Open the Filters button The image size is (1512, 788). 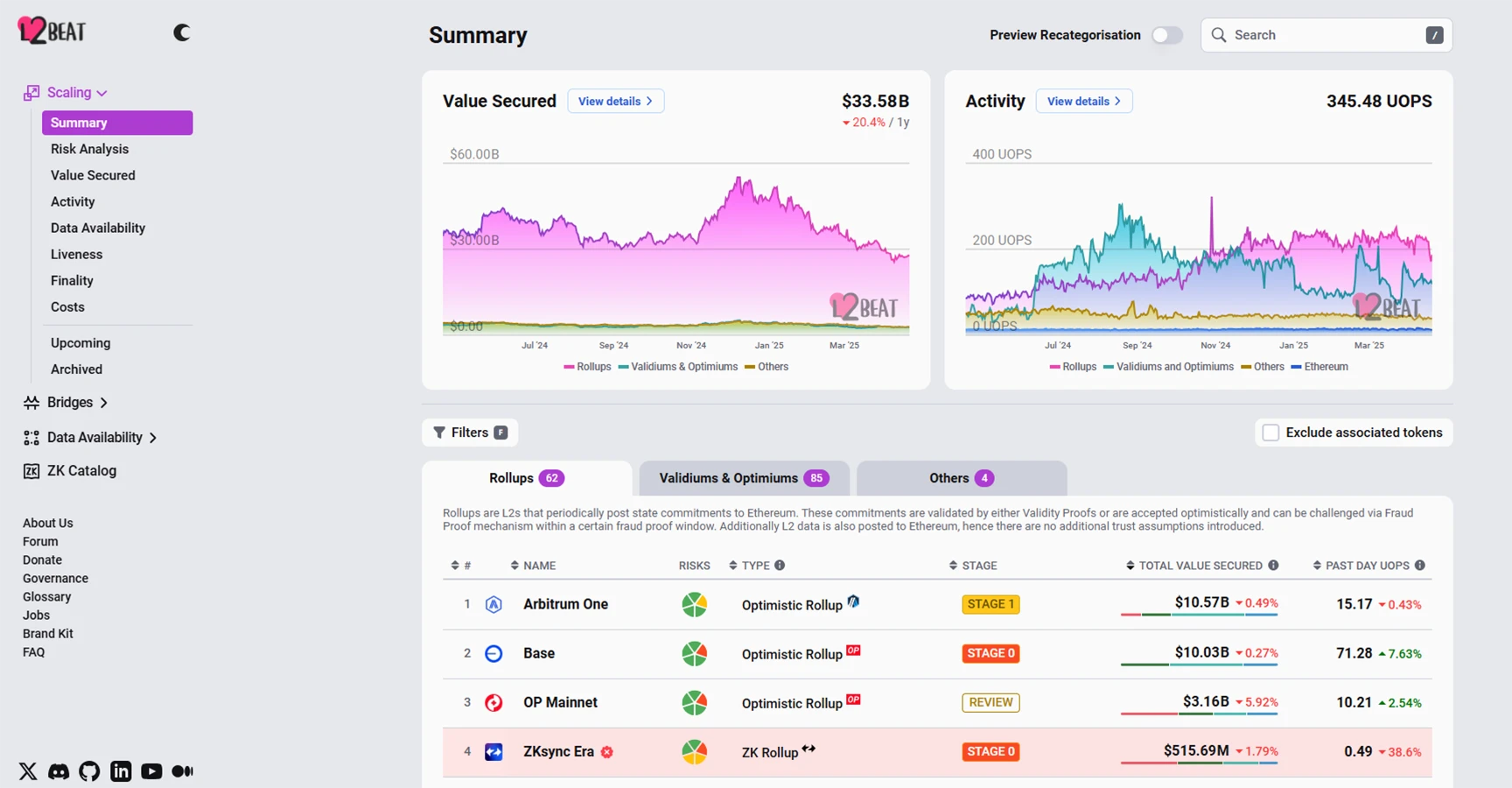[470, 433]
